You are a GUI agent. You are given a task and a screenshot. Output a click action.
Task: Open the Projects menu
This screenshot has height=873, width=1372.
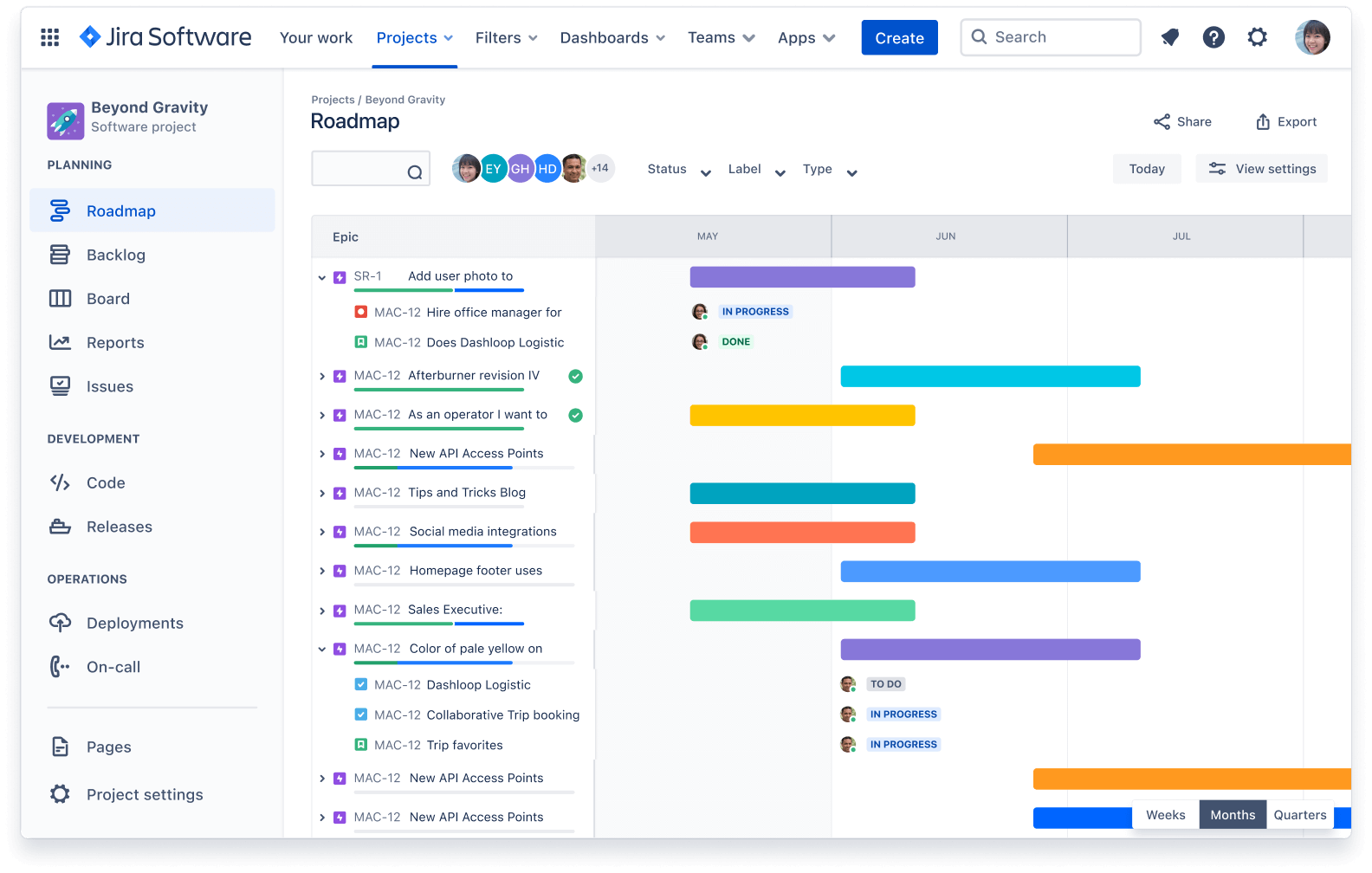pos(414,38)
